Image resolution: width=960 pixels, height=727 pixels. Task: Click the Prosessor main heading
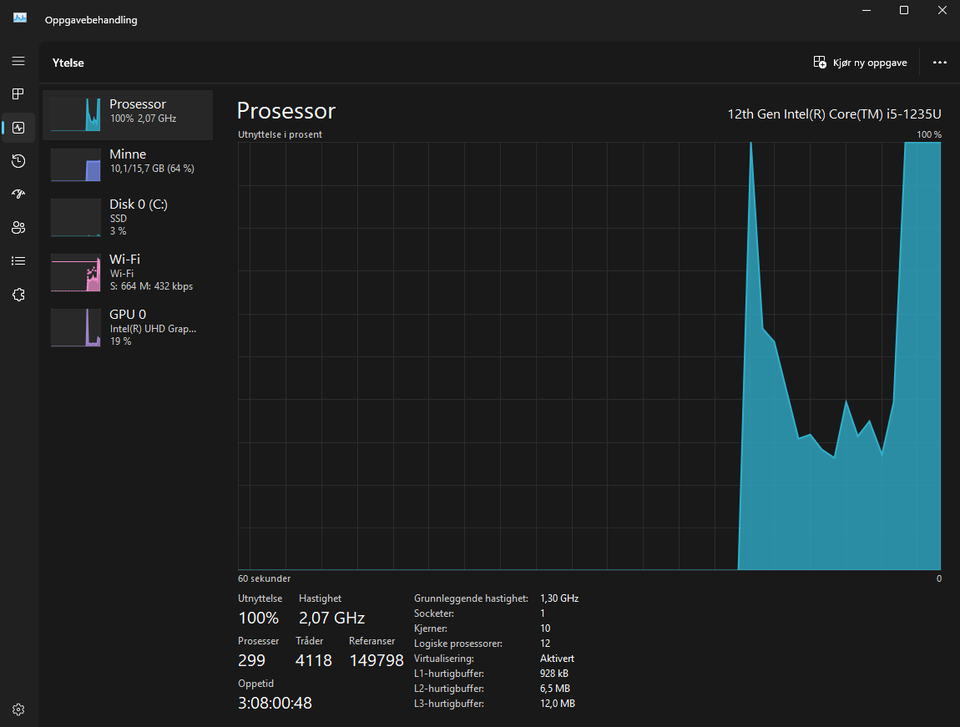coord(286,111)
